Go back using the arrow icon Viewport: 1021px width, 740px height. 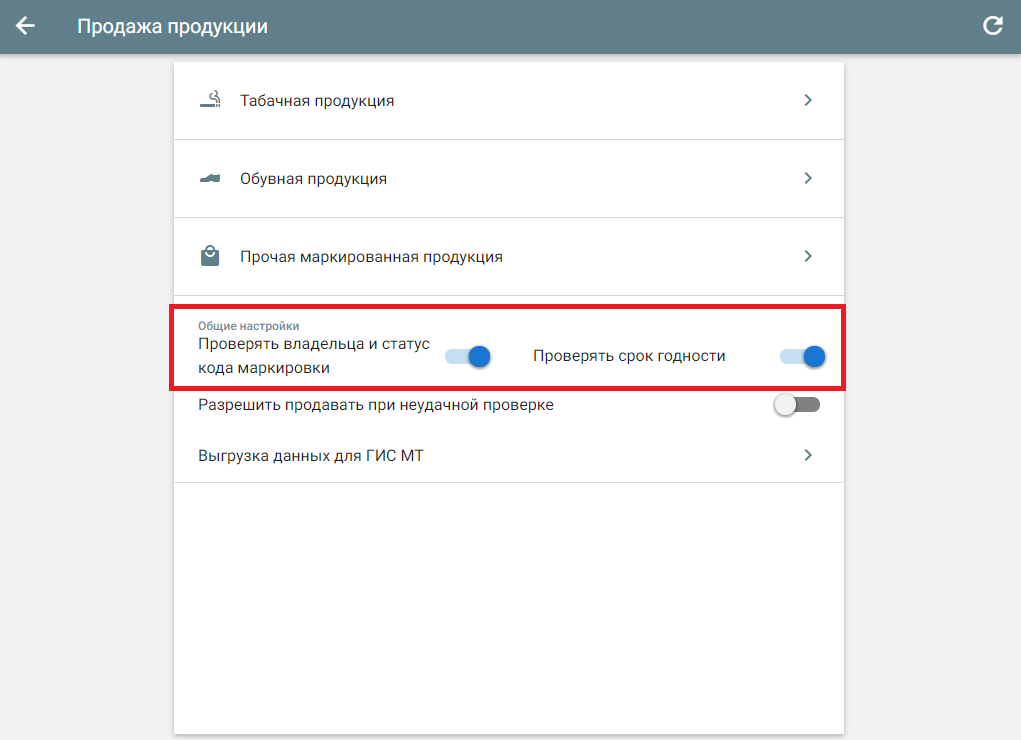(25, 26)
